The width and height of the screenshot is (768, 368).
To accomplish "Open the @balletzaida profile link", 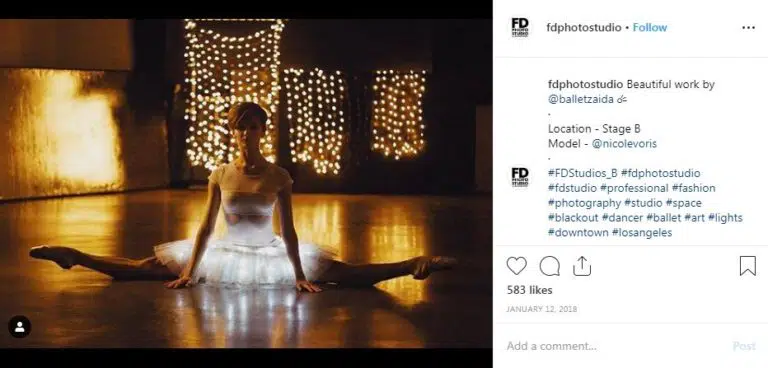I will pos(581,99).
